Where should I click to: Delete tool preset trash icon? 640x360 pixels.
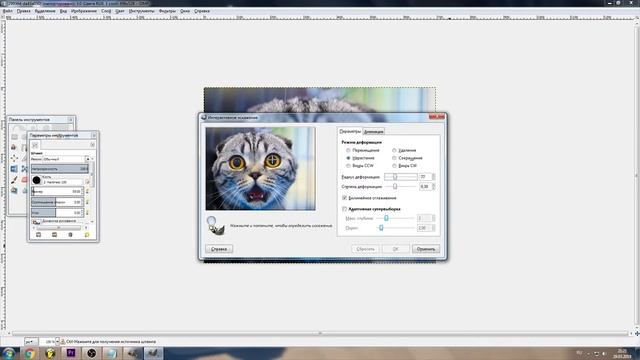click(x=70, y=235)
